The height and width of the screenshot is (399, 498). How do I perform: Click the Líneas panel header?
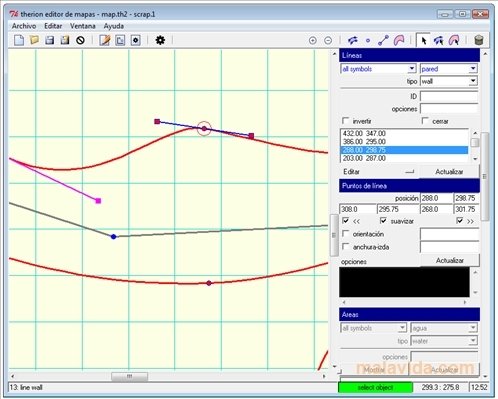click(409, 55)
